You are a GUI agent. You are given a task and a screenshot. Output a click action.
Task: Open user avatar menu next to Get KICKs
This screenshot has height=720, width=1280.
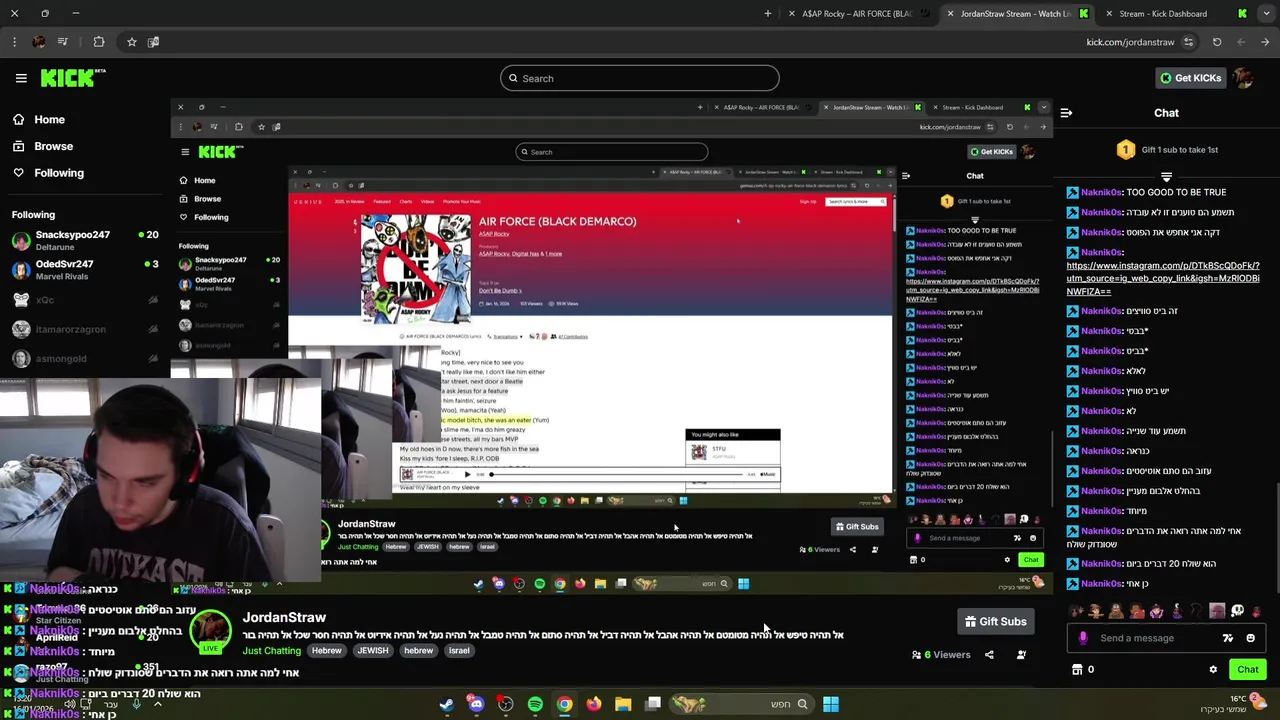coord(1243,78)
